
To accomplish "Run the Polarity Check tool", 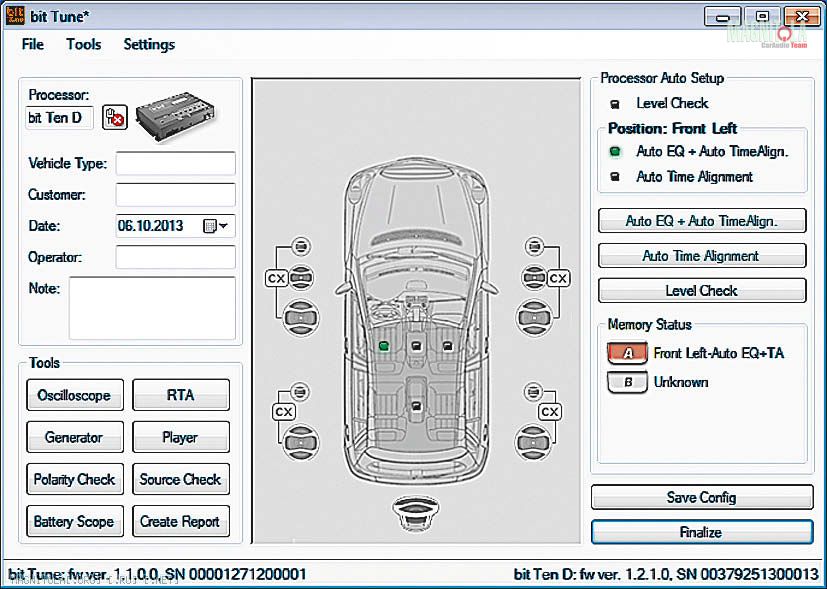I will click(x=75, y=479).
